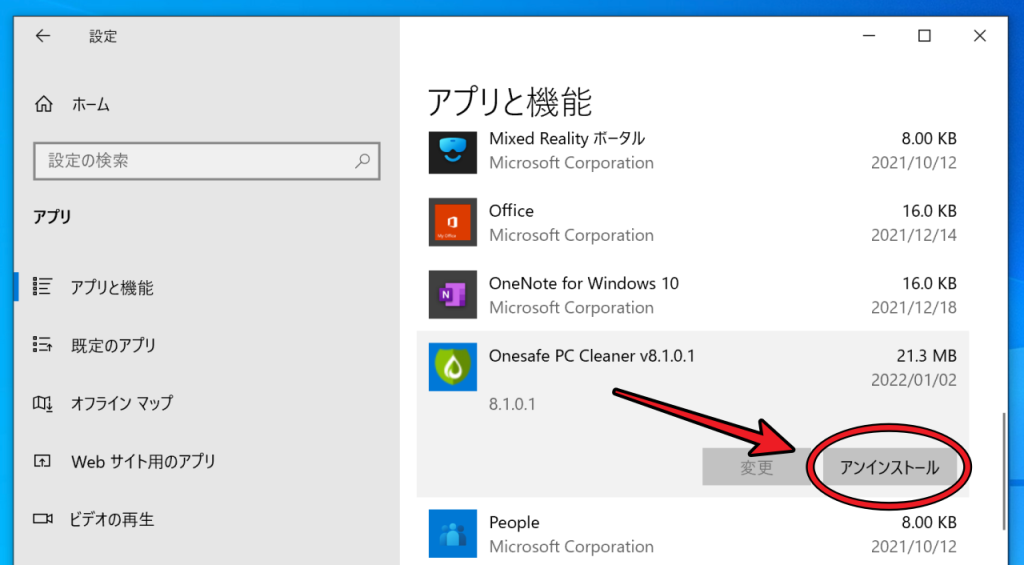Select the Mixed Reality ポータル entry name

(x=567, y=138)
